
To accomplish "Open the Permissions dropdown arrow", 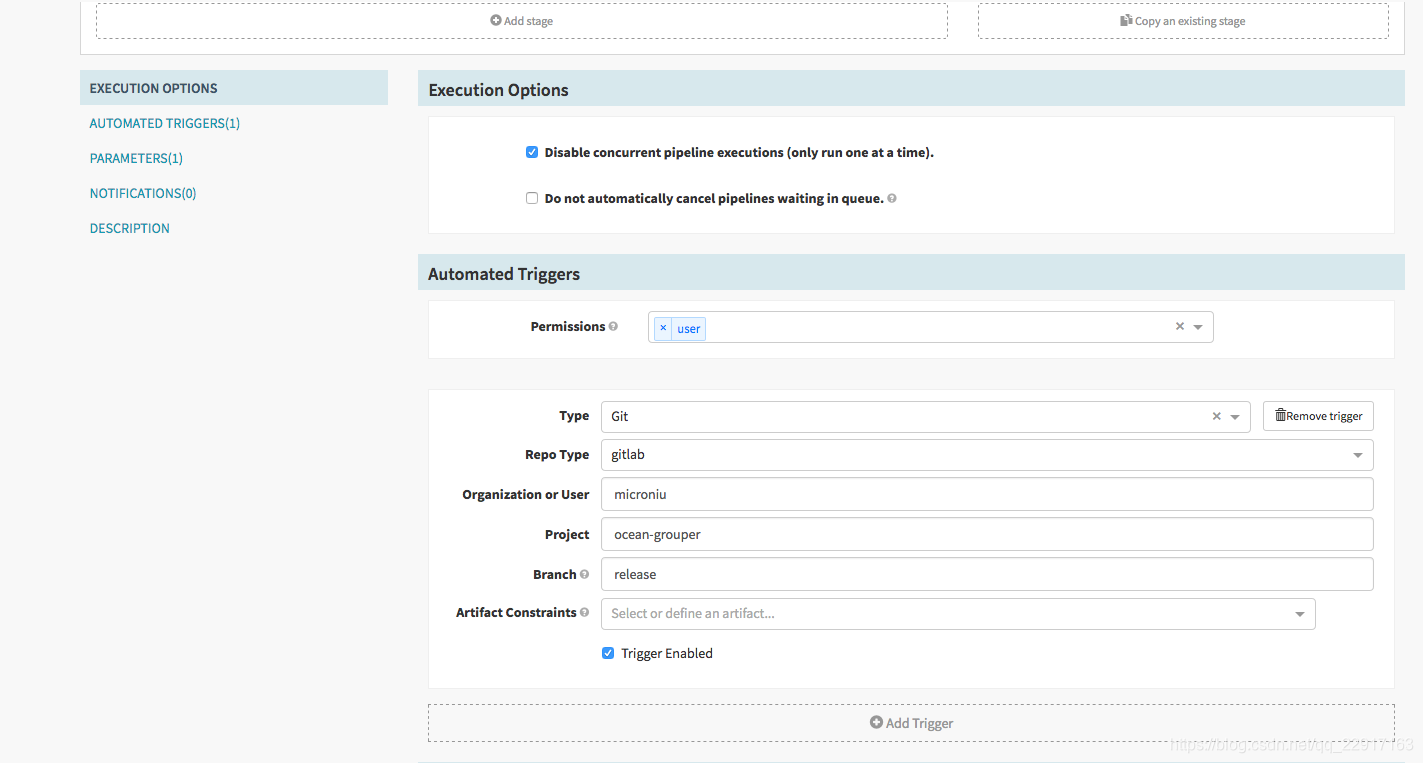I will click(x=1198, y=327).
